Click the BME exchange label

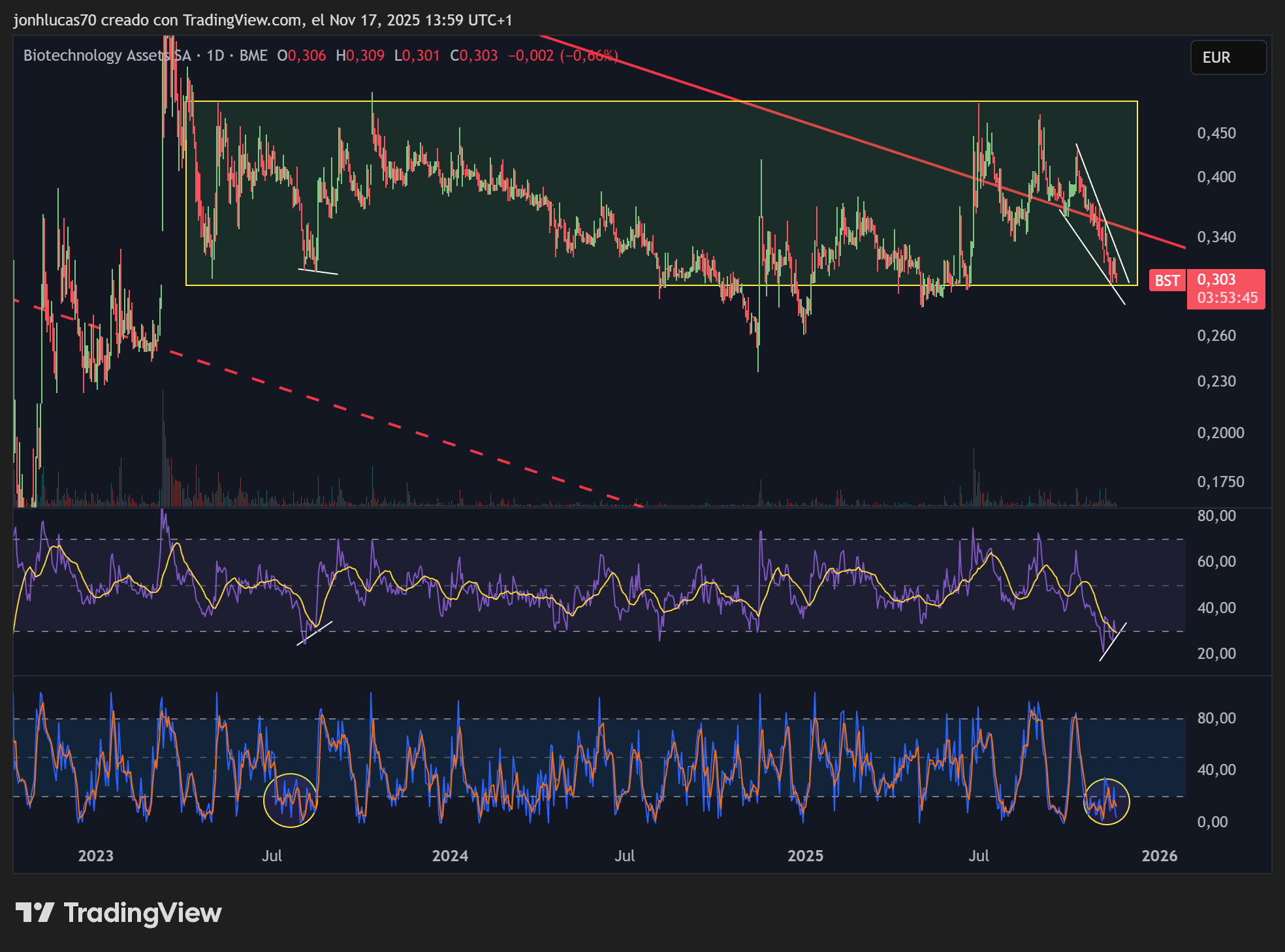coord(253,56)
